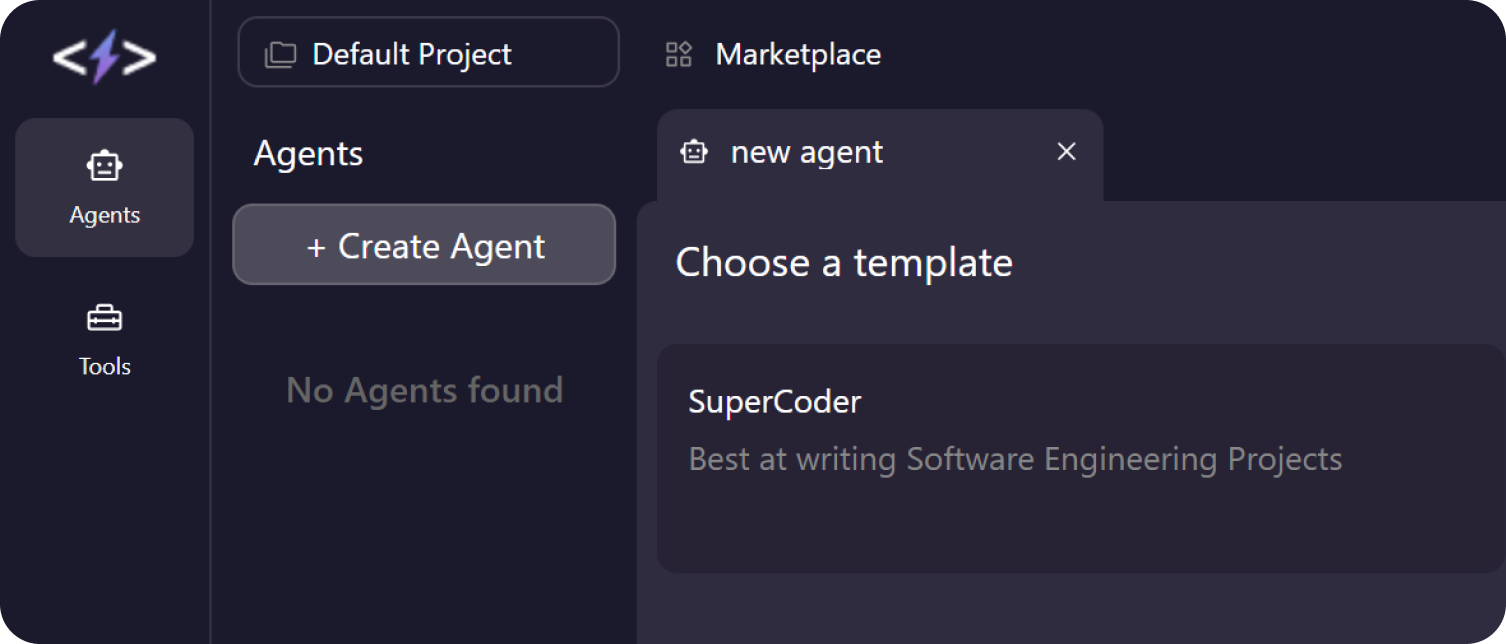Viewport: 1506px width, 644px height.
Task: Click the lightning bolt app logo
Action: point(104,57)
